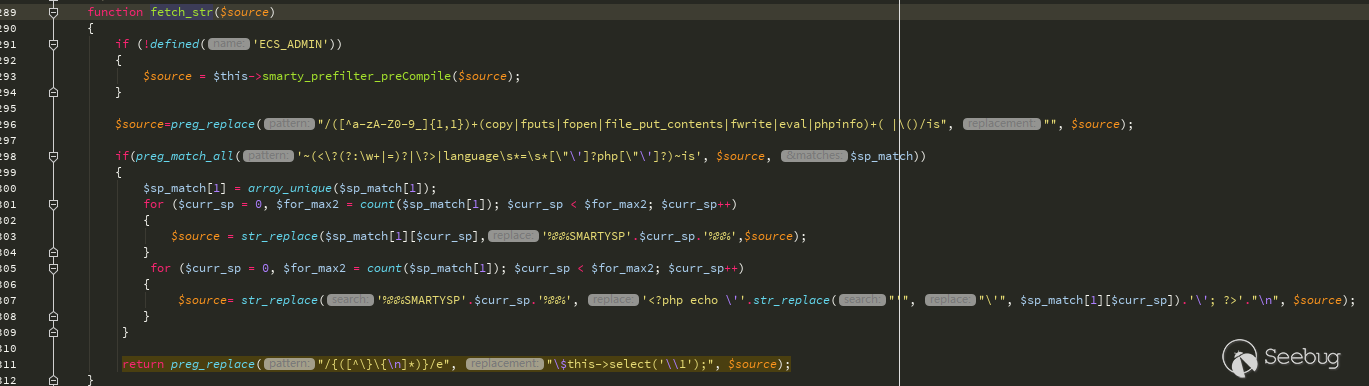Collapse the if !defined ECS_ADMIN block
Image resolution: width=1369 pixels, height=386 pixels.
coord(54,44)
